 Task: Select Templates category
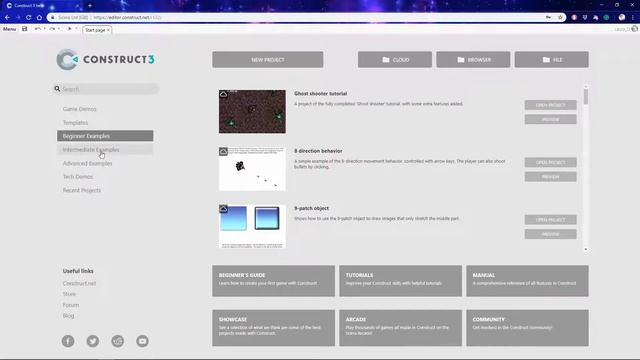click(x=105, y=122)
